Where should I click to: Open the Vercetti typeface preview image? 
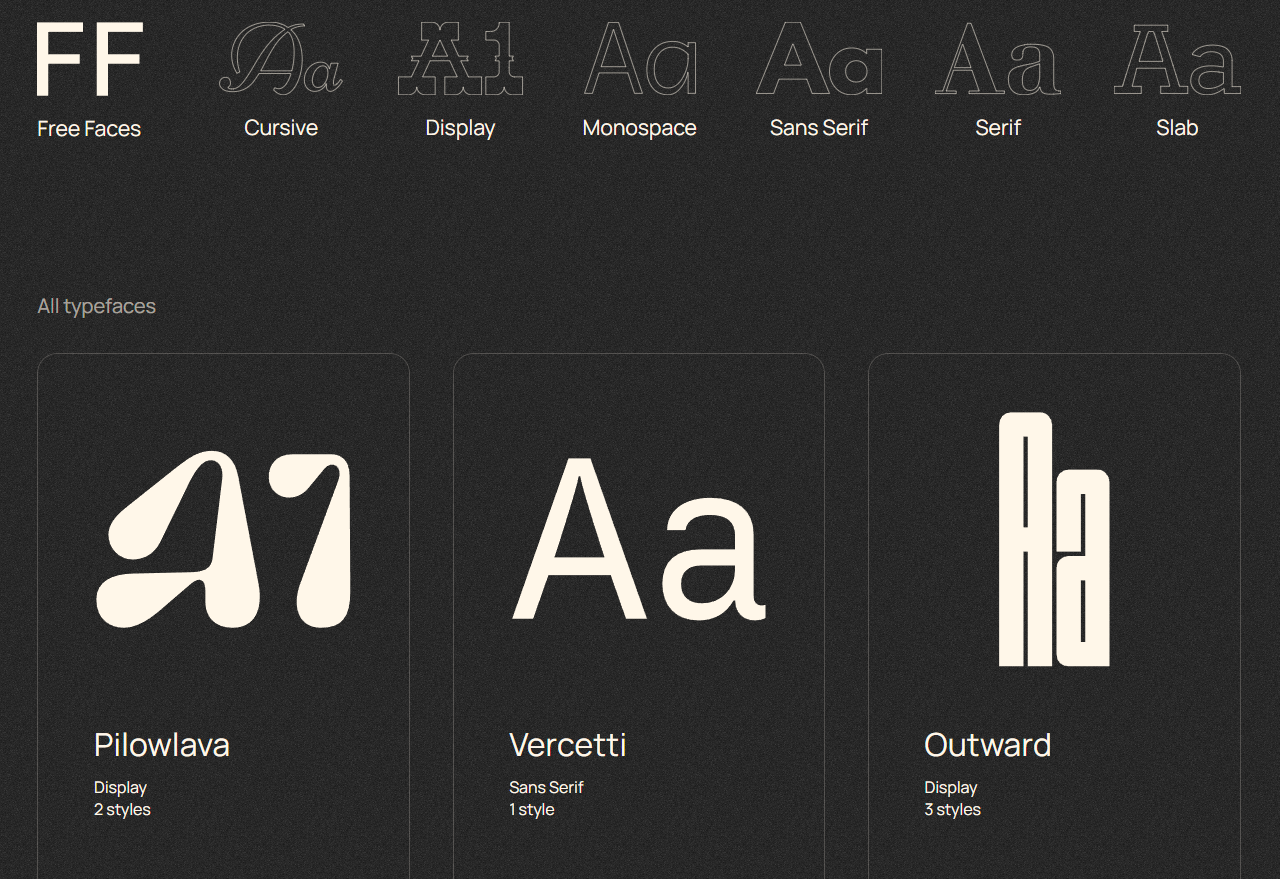tap(639, 539)
